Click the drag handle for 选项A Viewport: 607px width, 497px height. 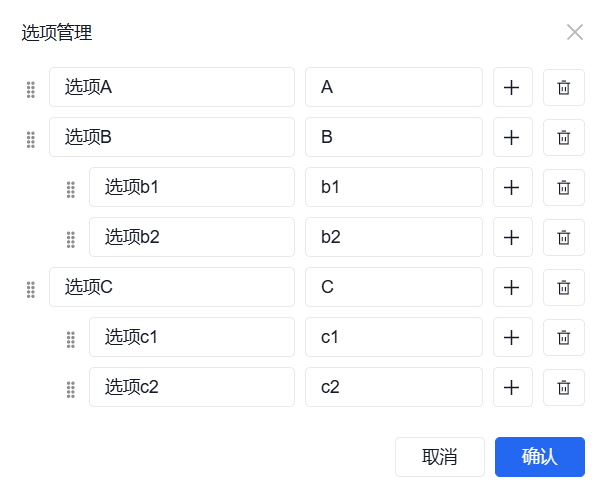tap(30, 89)
